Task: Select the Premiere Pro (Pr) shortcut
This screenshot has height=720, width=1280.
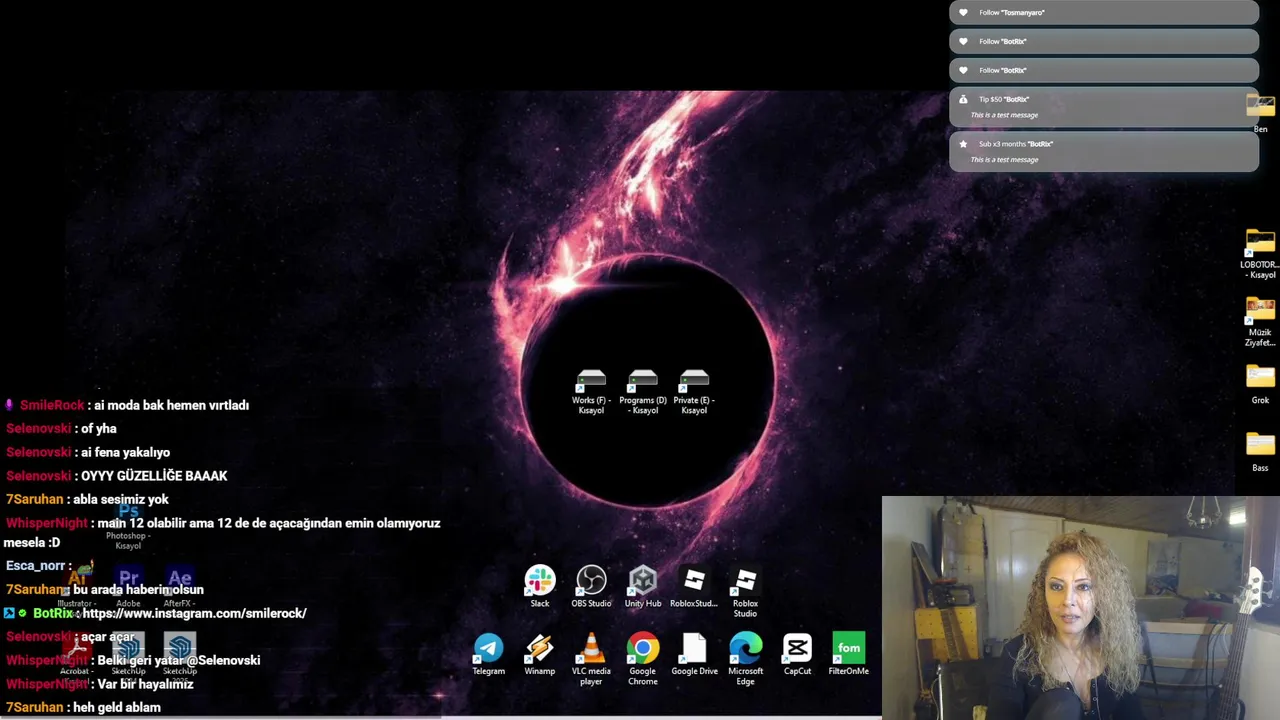Action: coord(128,588)
